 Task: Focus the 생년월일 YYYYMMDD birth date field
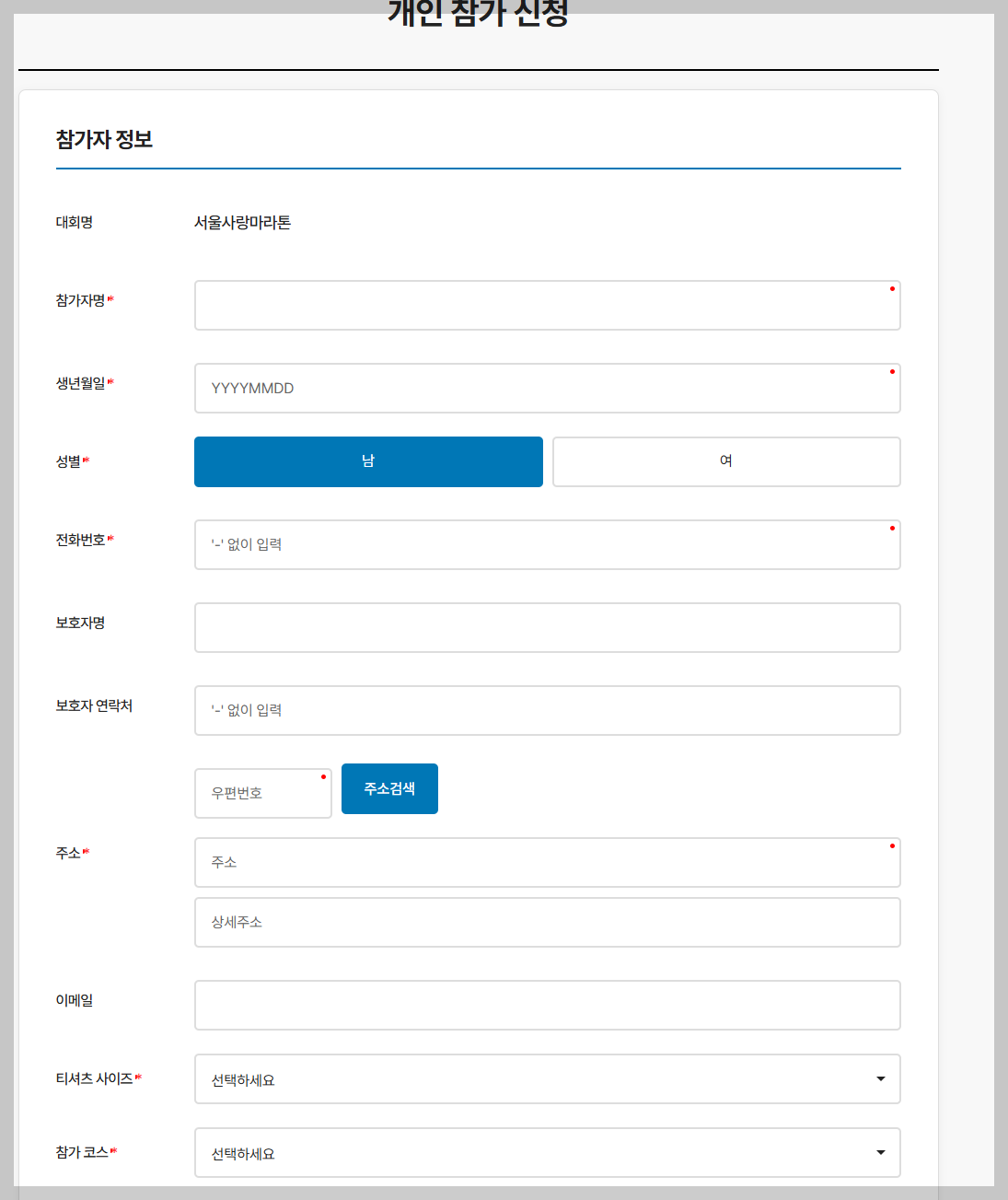pos(547,388)
